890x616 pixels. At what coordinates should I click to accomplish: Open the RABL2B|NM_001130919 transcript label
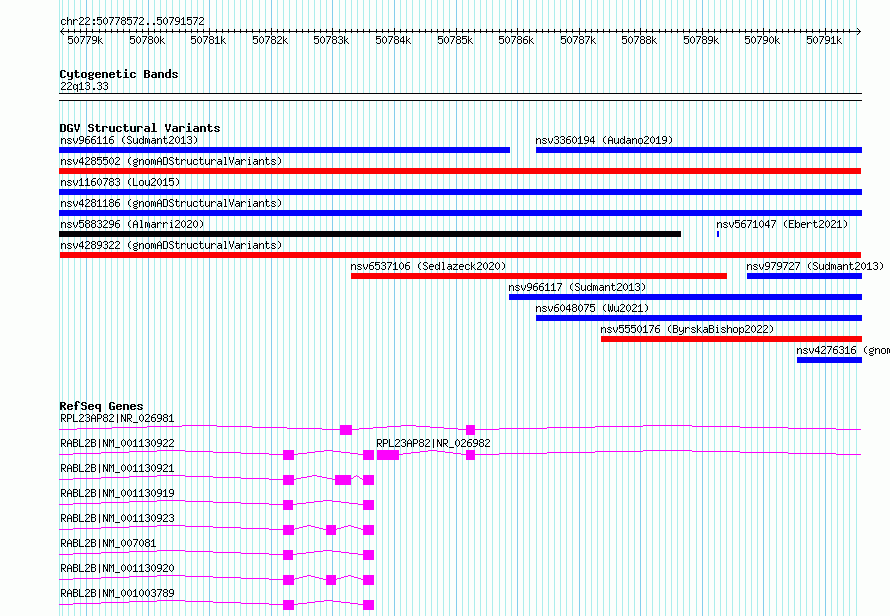[117, 493]
